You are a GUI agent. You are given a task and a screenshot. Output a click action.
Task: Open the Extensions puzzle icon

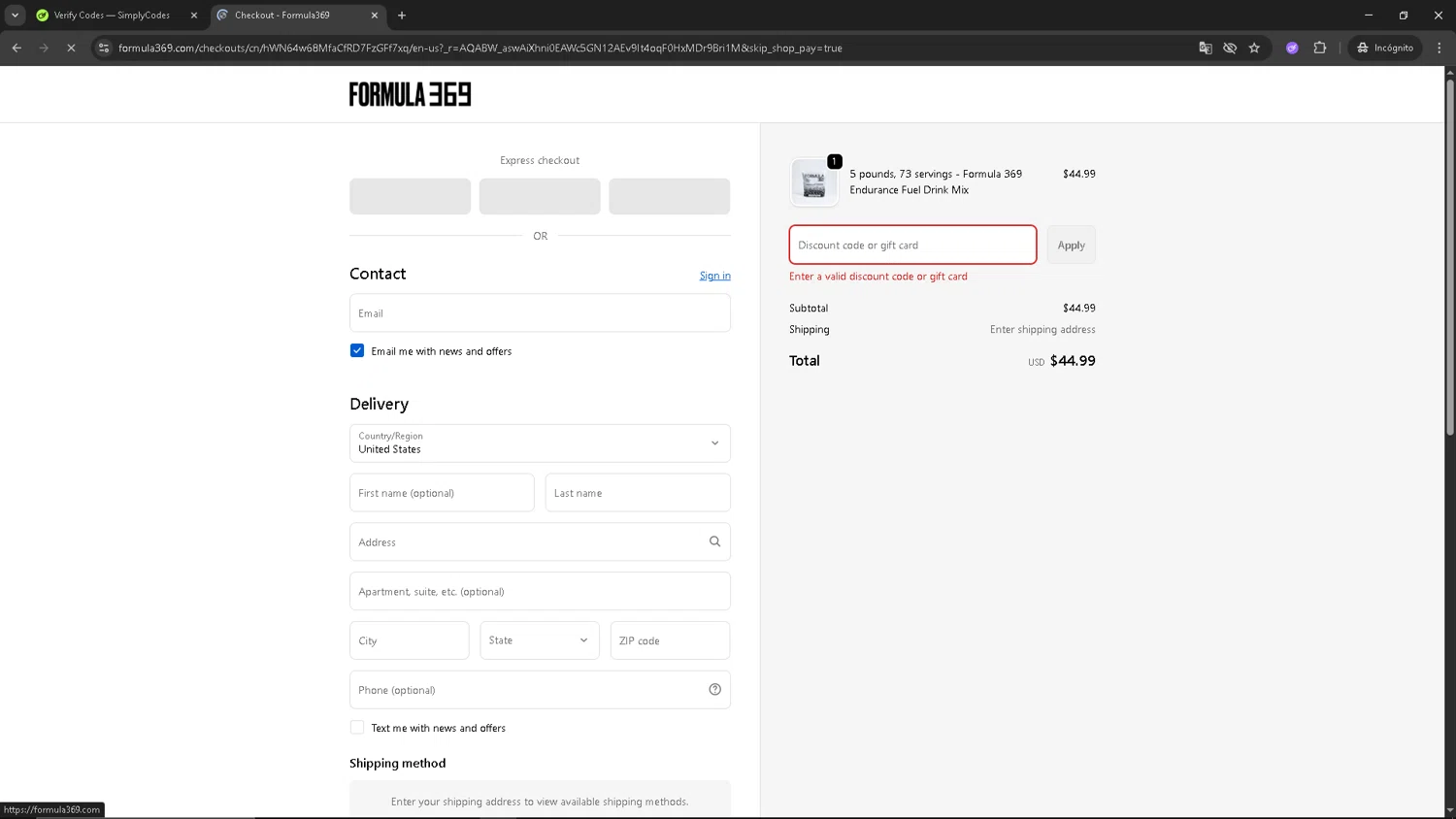tap(1319, 48)
